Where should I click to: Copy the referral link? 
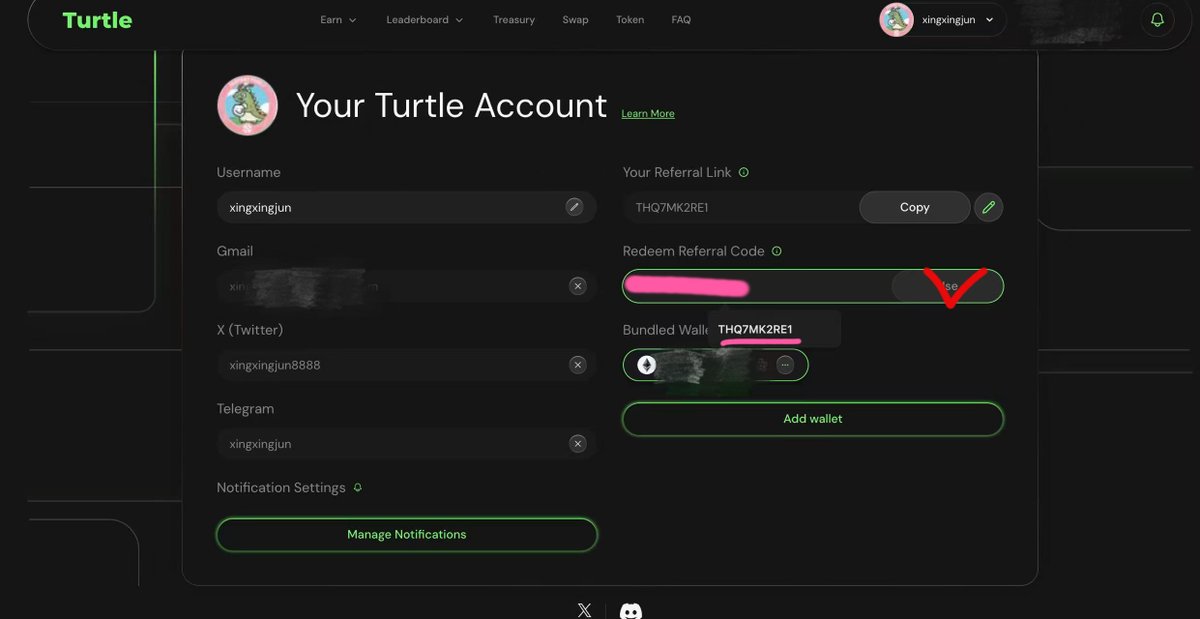(x=914, y=207)
